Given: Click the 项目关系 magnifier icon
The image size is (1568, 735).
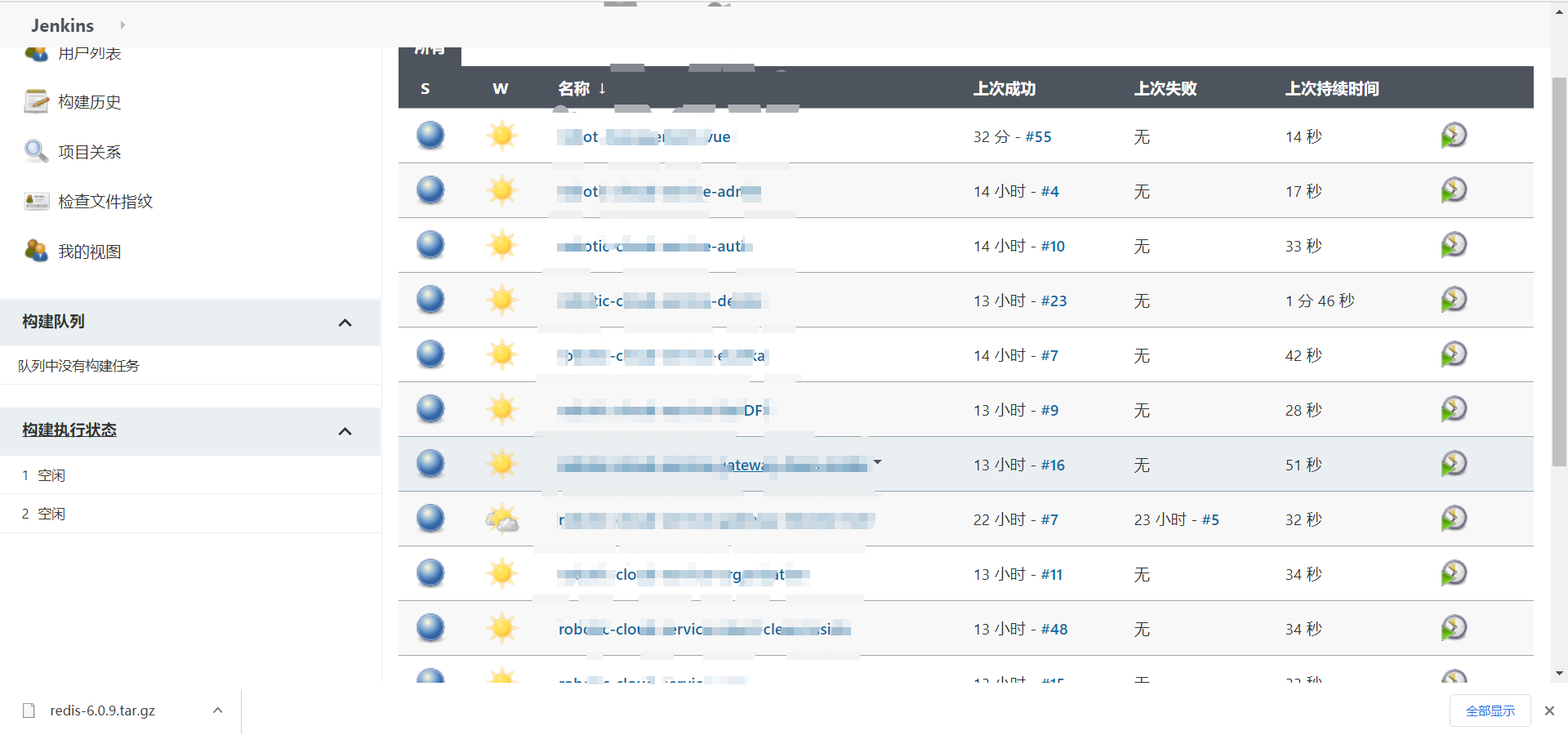Looking at the screenshot, I should point(37,151).
